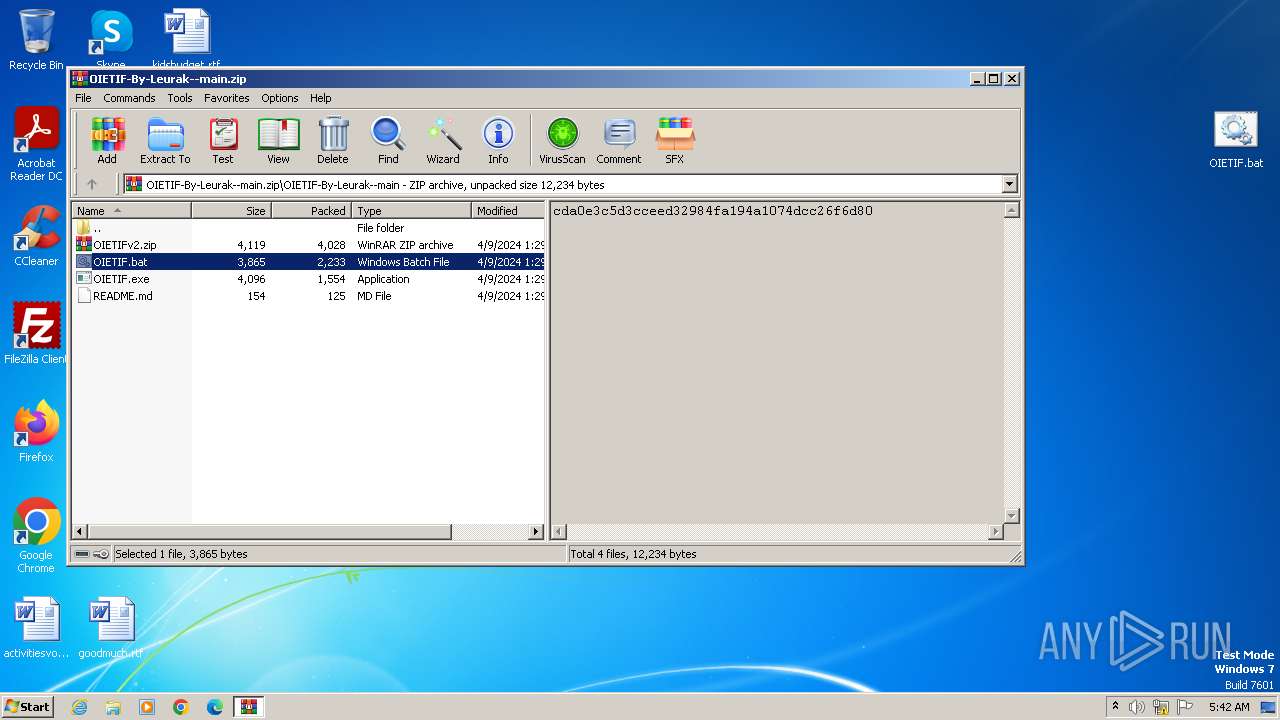Viewport: 1280px width, 720px height.
Task: Open the Google Chrome desktop shortcut
Action: coord(36,536)
